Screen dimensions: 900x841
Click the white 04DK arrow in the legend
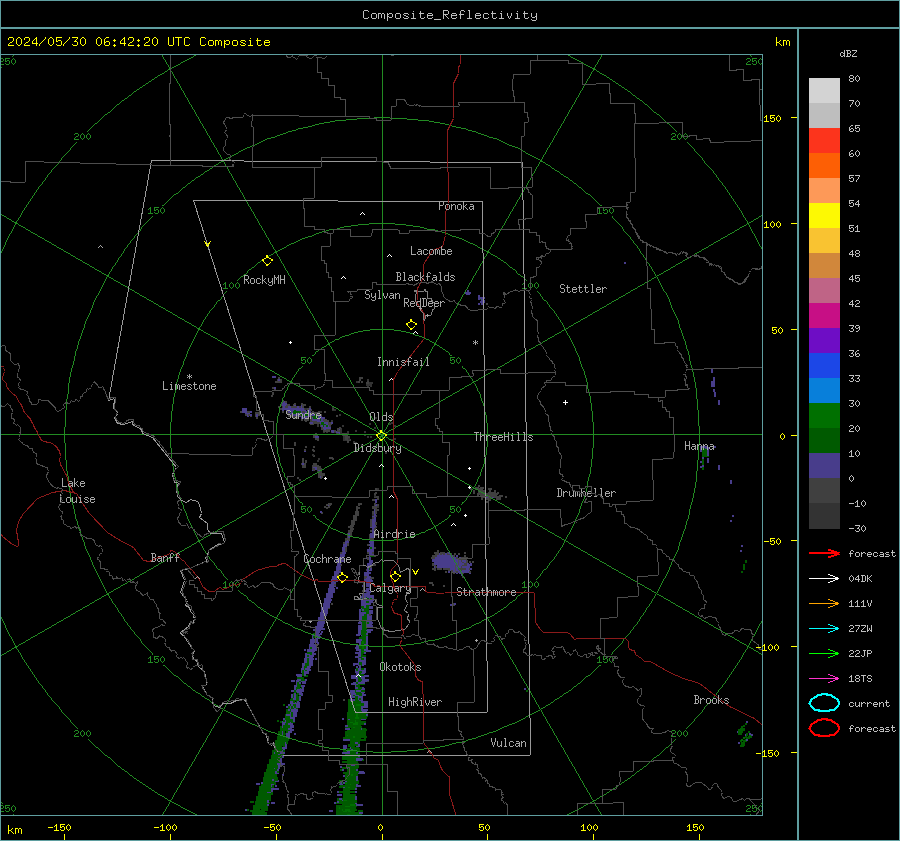coord(824,578)
